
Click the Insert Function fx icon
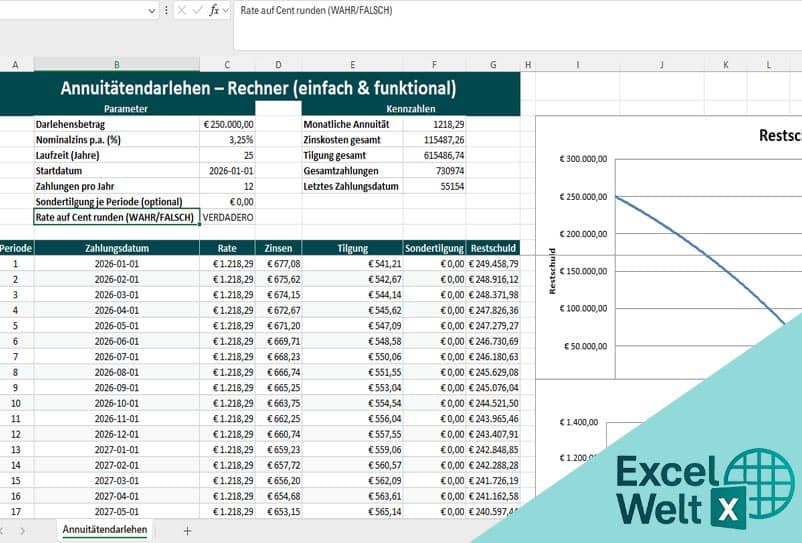tap(214, 10)
